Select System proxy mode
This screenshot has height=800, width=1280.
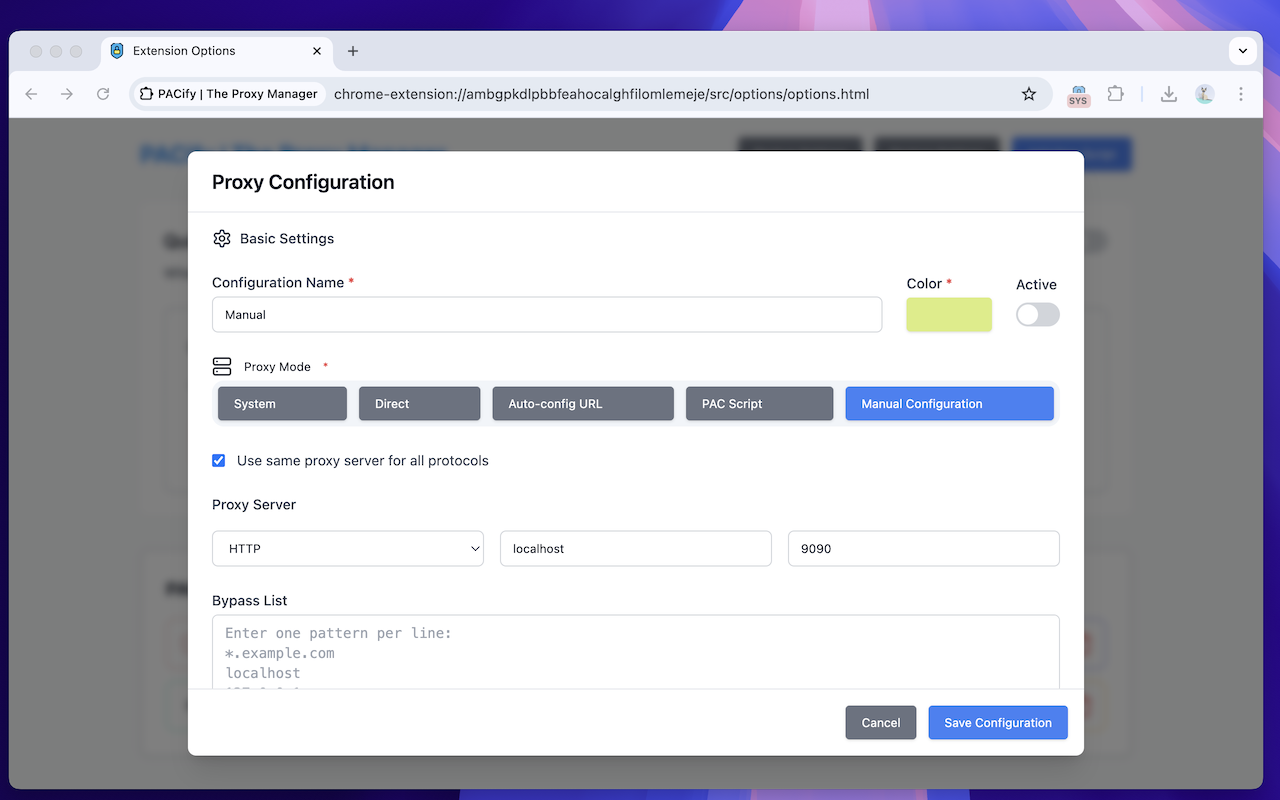(282, 404)
